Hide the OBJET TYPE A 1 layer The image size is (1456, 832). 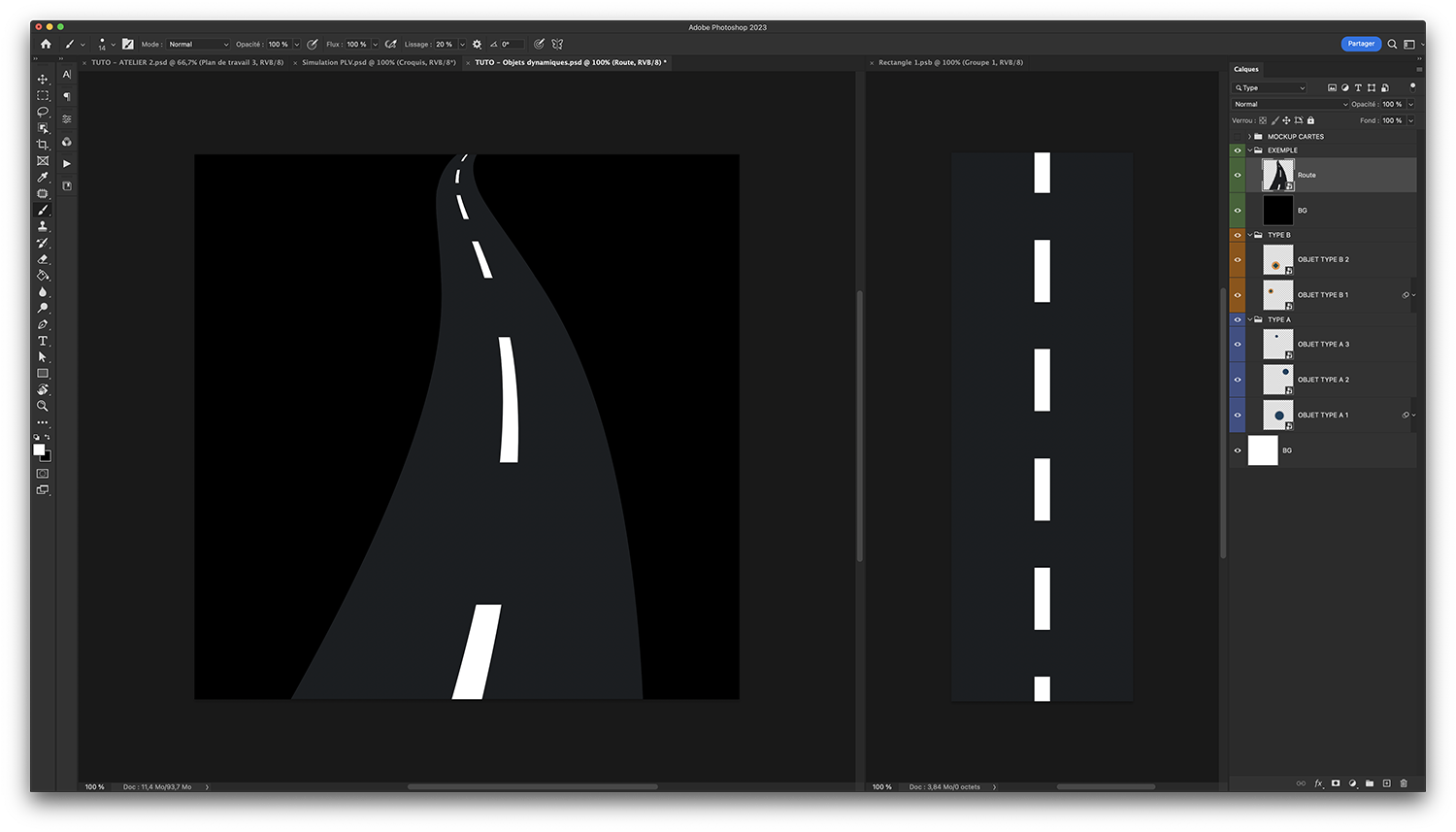click(1238, 415)
